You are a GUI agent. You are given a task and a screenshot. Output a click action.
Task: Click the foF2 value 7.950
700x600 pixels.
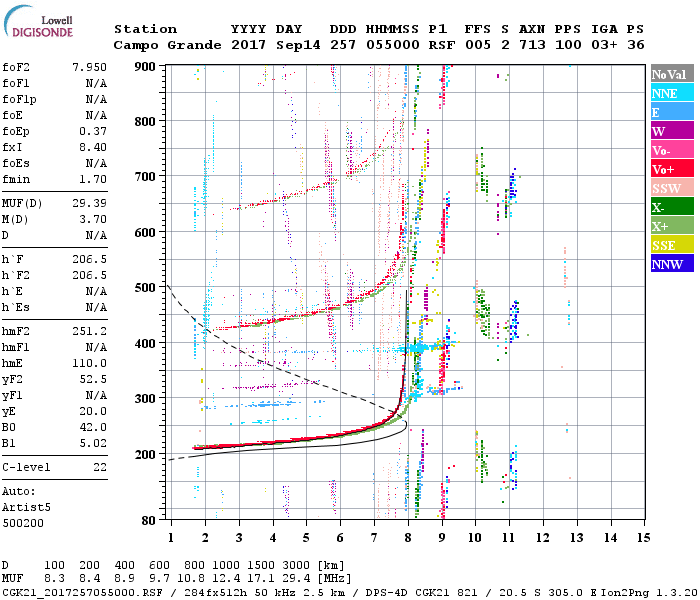point(89,66)
